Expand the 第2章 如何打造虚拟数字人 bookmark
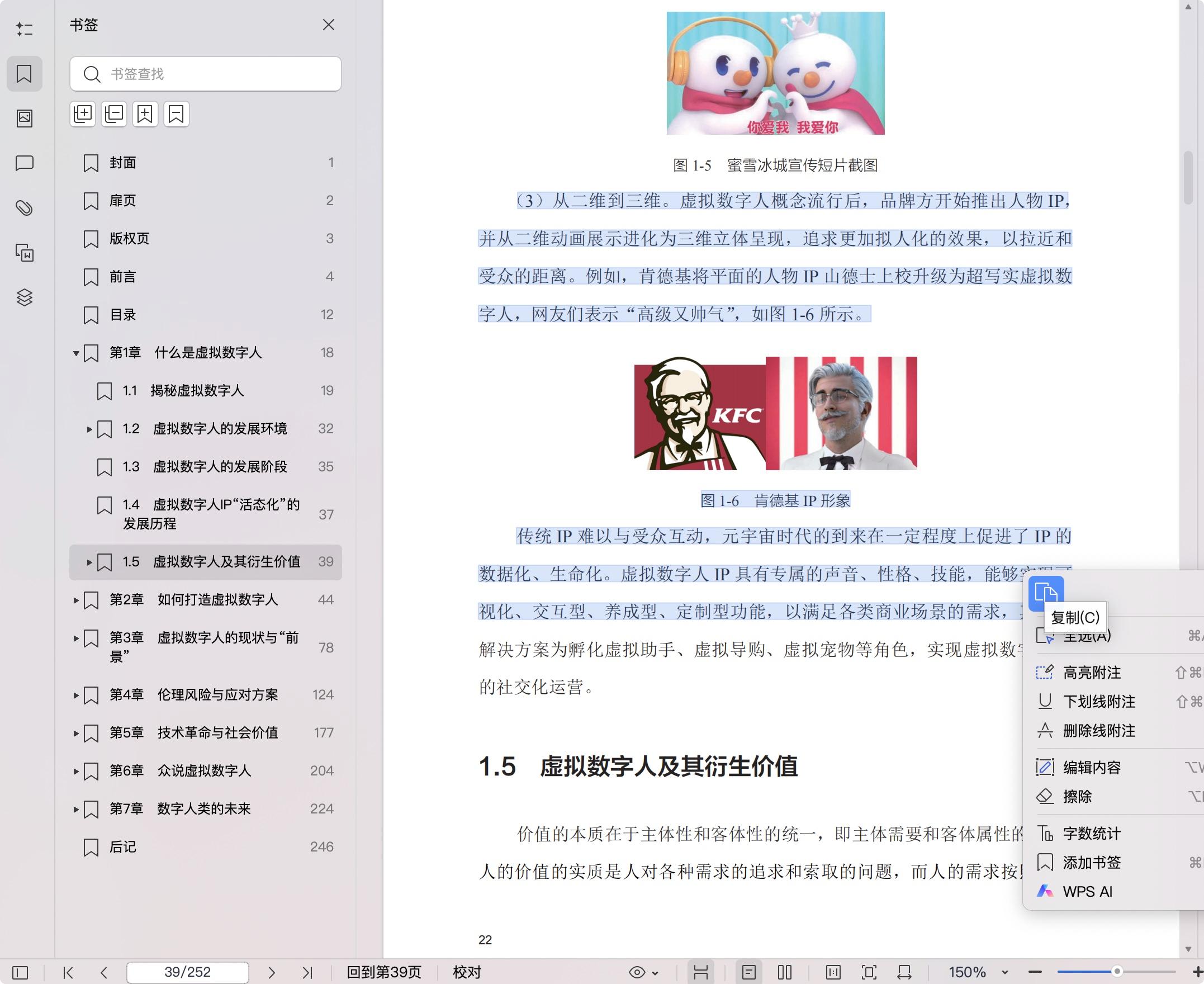Viewport: 1204px width, 984px height. pos(76,600)
